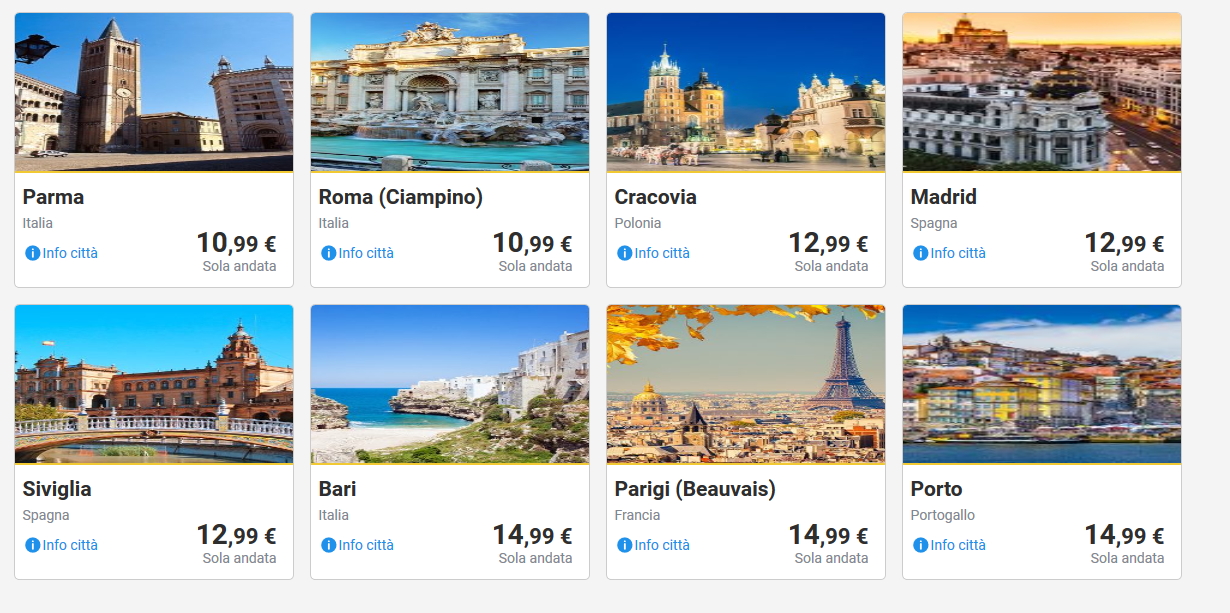This screenshot has width=1230, height=613.
Task: Click the info icon on Parigi (Beauvais) card
Action: [624, 545]
